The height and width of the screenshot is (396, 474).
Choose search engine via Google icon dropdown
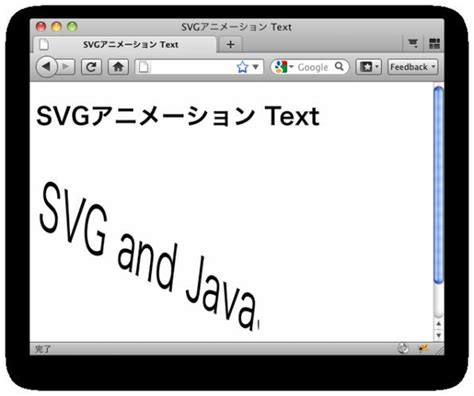click(x=283, y=67)
